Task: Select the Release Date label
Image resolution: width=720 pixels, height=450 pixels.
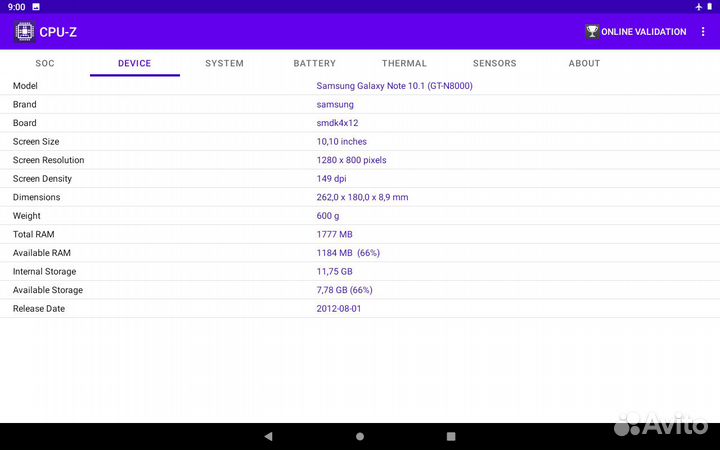Action: [39, 309]
